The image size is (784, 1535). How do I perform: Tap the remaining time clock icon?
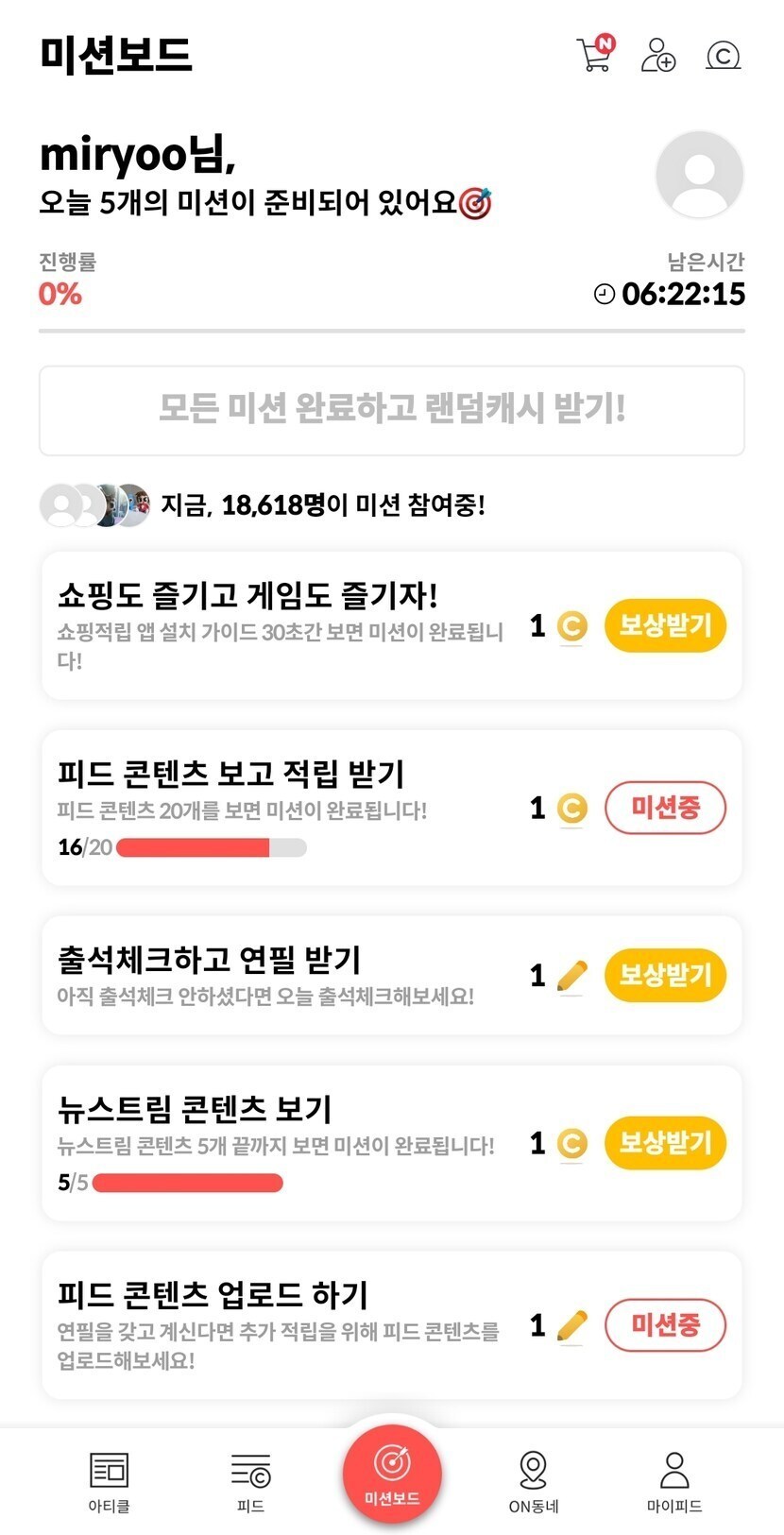605,294
